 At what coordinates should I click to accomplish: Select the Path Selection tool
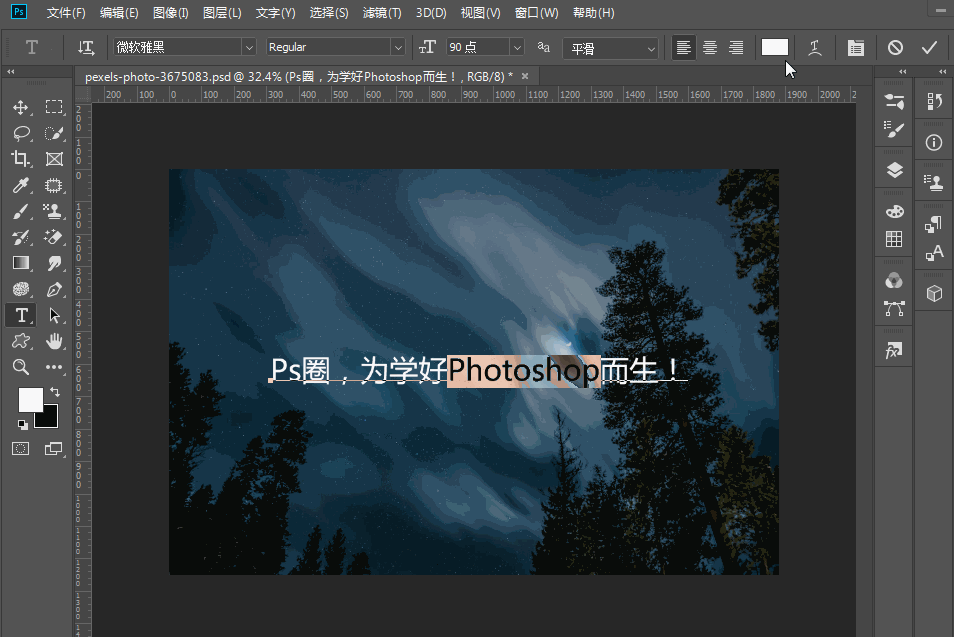pyautogui.click(x=54, y=315)
